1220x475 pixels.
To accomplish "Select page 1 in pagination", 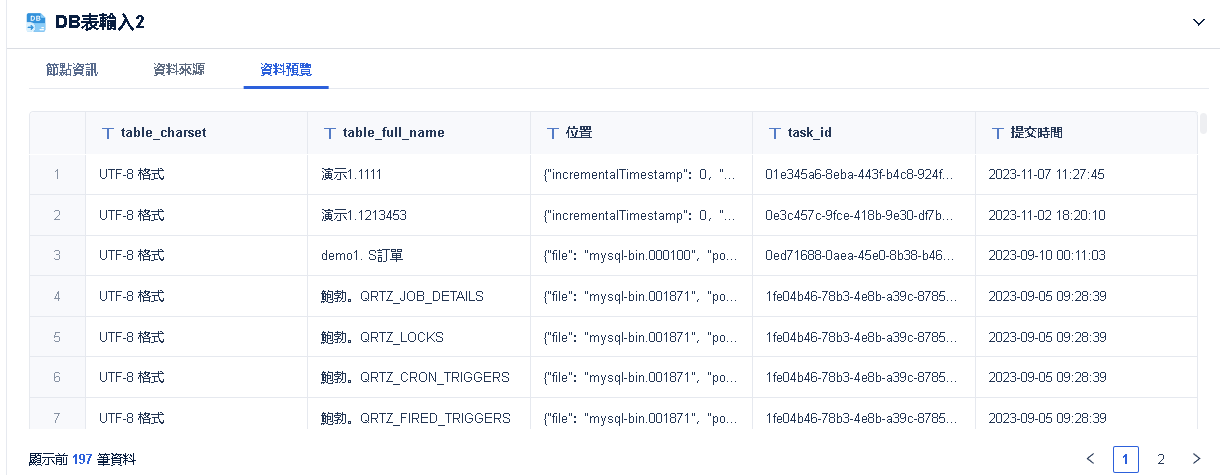I will point(1126,459).
